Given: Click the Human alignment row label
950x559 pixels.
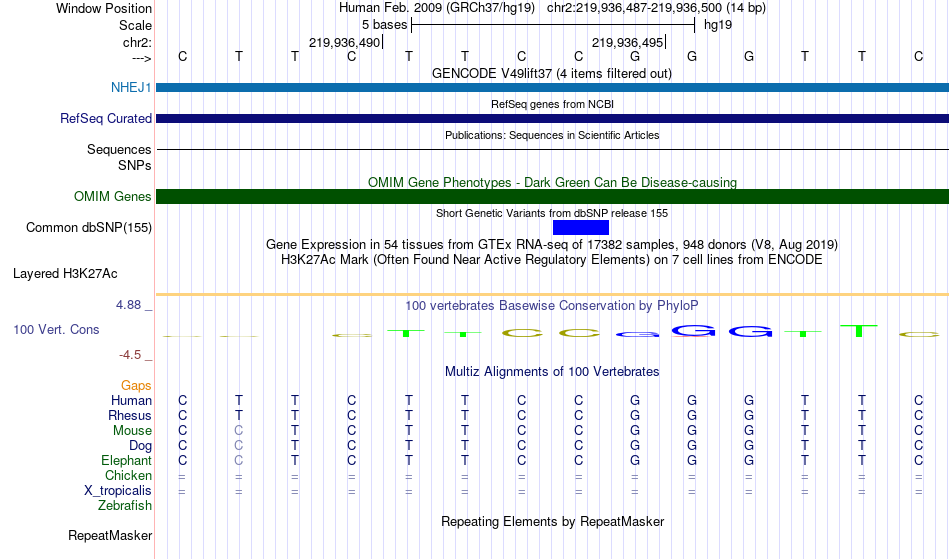Looking at the screenshot, I should coord(131,401).
